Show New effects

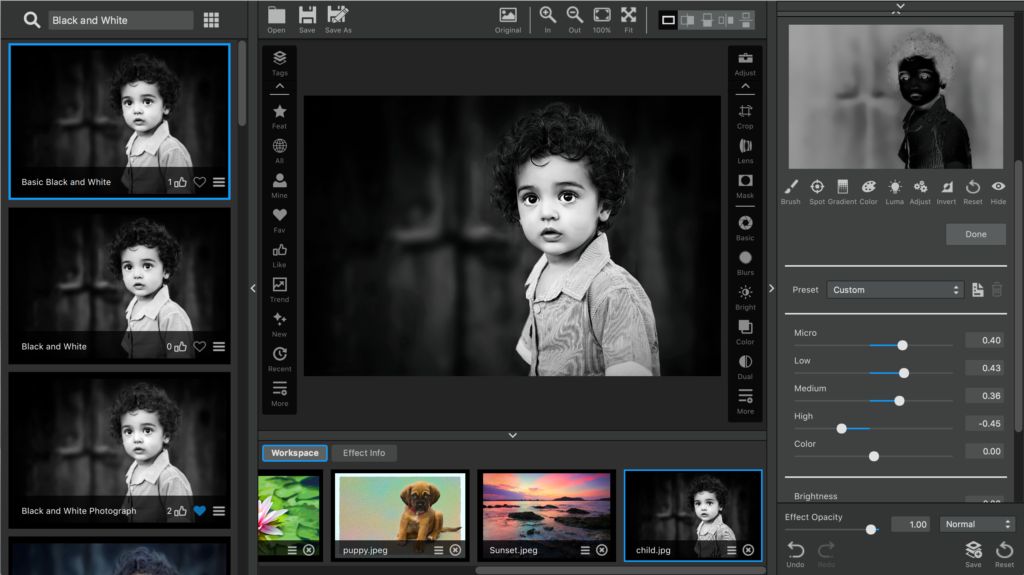coord(280,324)
